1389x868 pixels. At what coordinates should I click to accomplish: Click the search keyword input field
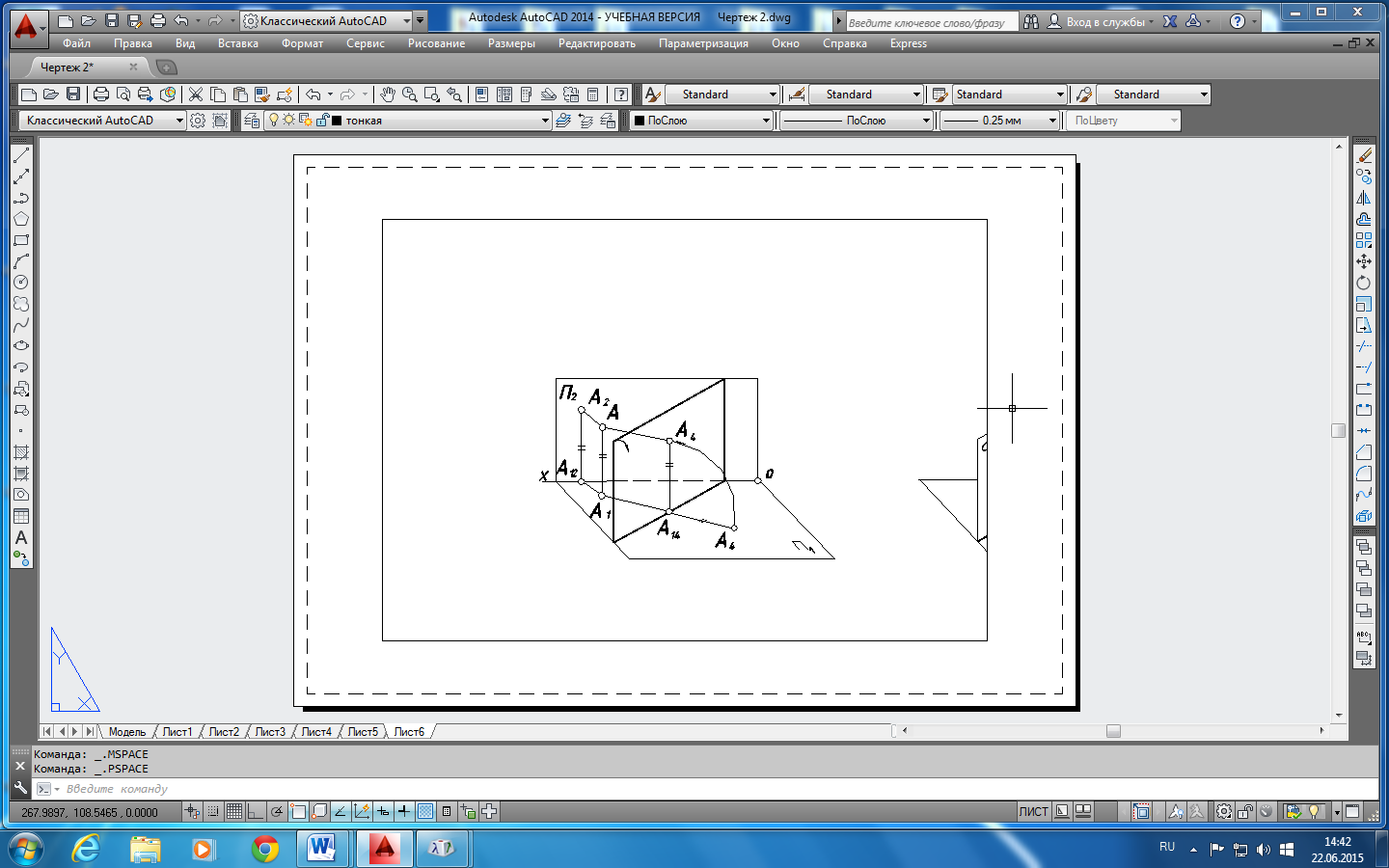(932, 21)
